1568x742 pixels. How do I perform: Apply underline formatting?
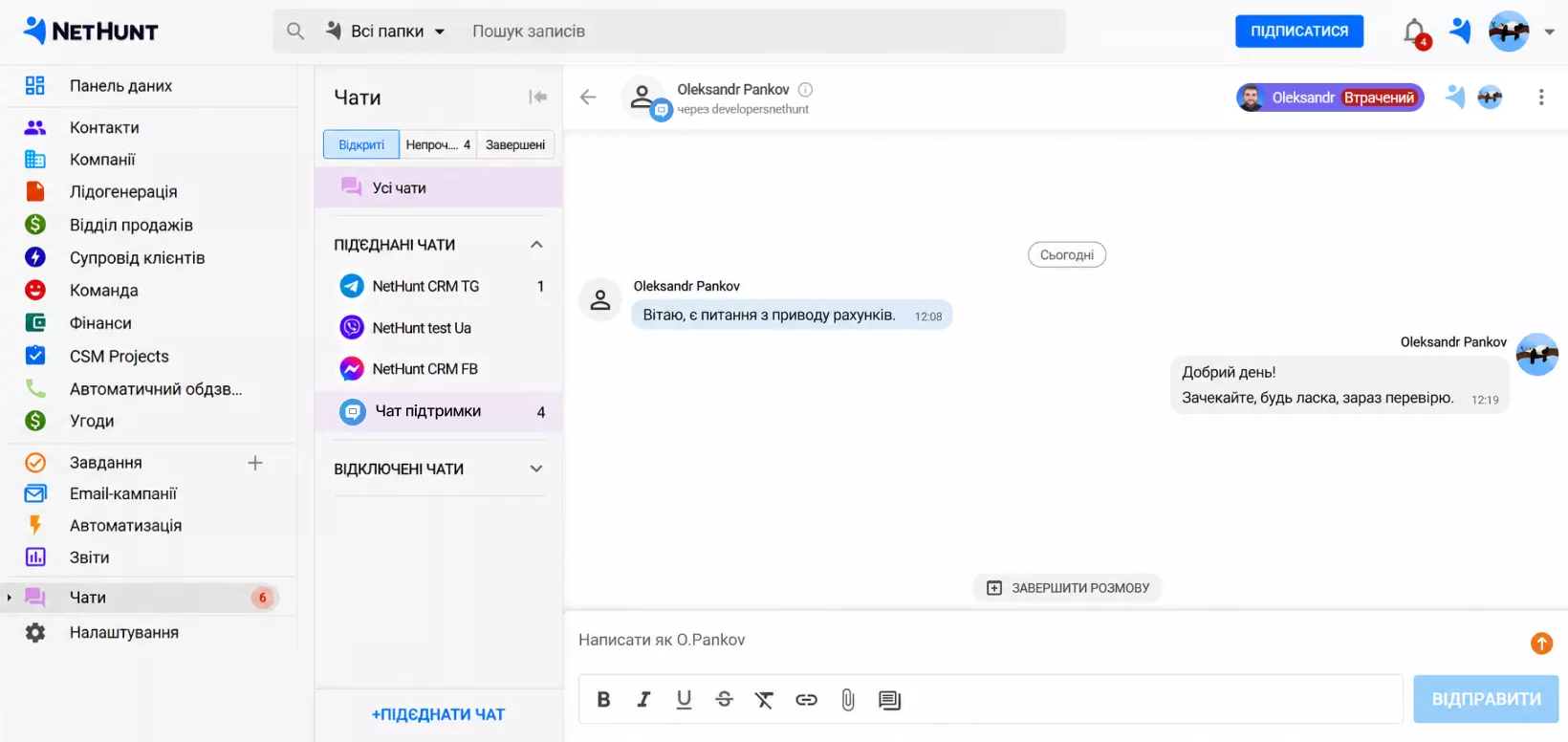pos(684,700)
